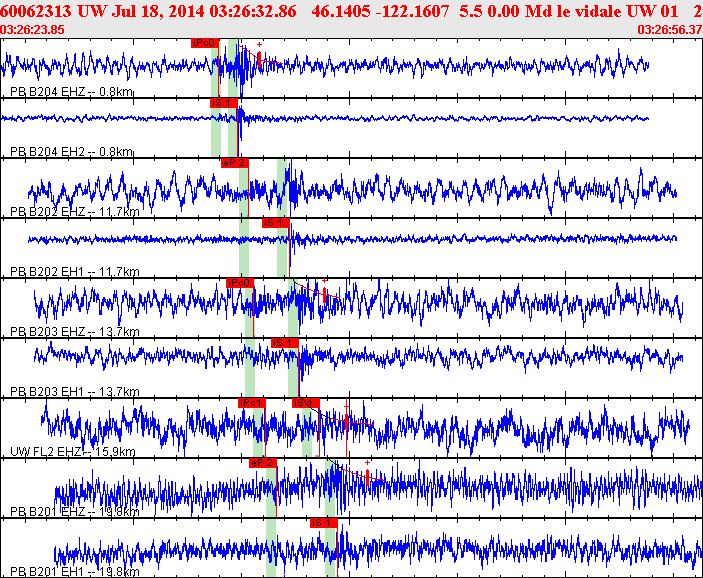Viewport: 703px width, 578px height.
Task: Click the P pick flag on B204 EHZ
Action: tap(204, 43)
